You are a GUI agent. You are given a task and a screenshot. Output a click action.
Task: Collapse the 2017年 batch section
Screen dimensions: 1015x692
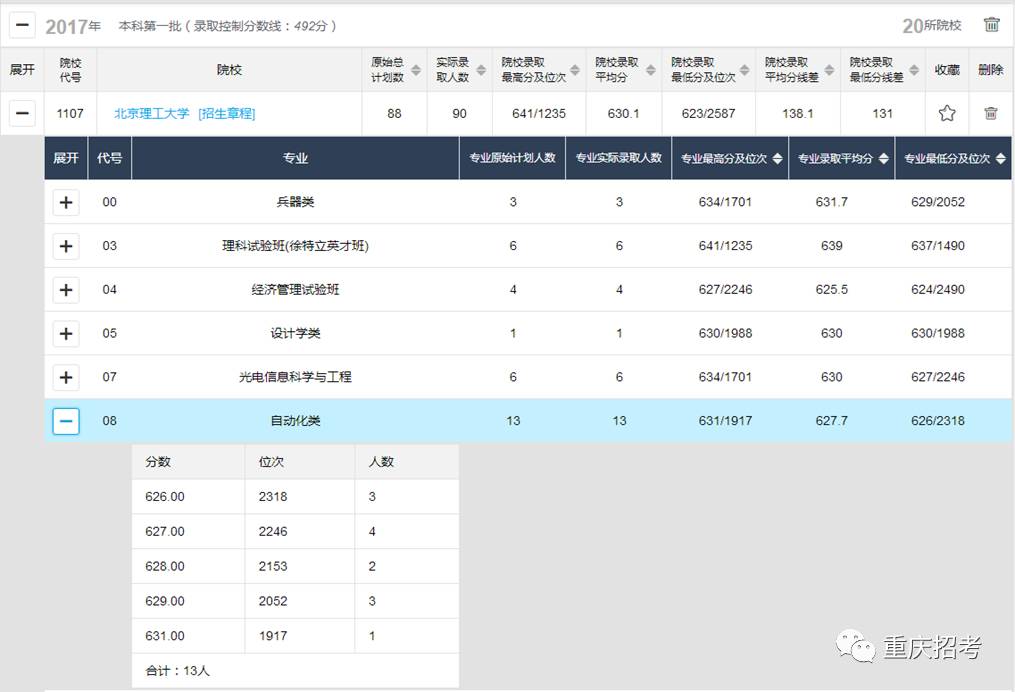click(22, 26)
